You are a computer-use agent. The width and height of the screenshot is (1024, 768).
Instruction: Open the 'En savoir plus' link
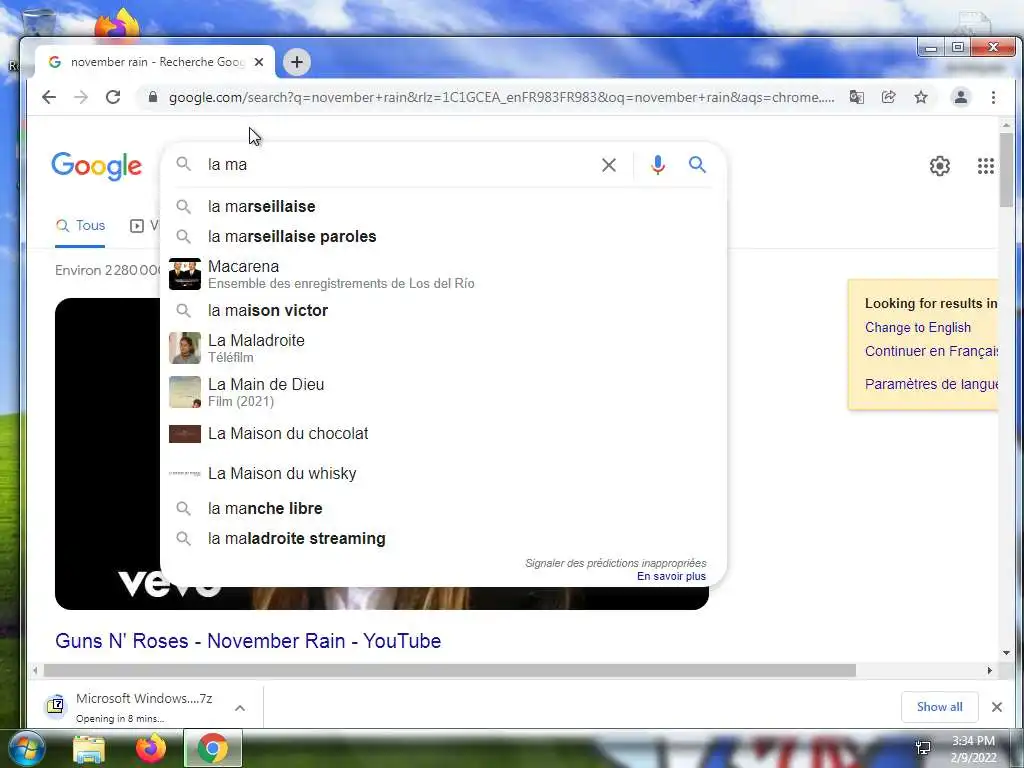(x=671, y=576)
